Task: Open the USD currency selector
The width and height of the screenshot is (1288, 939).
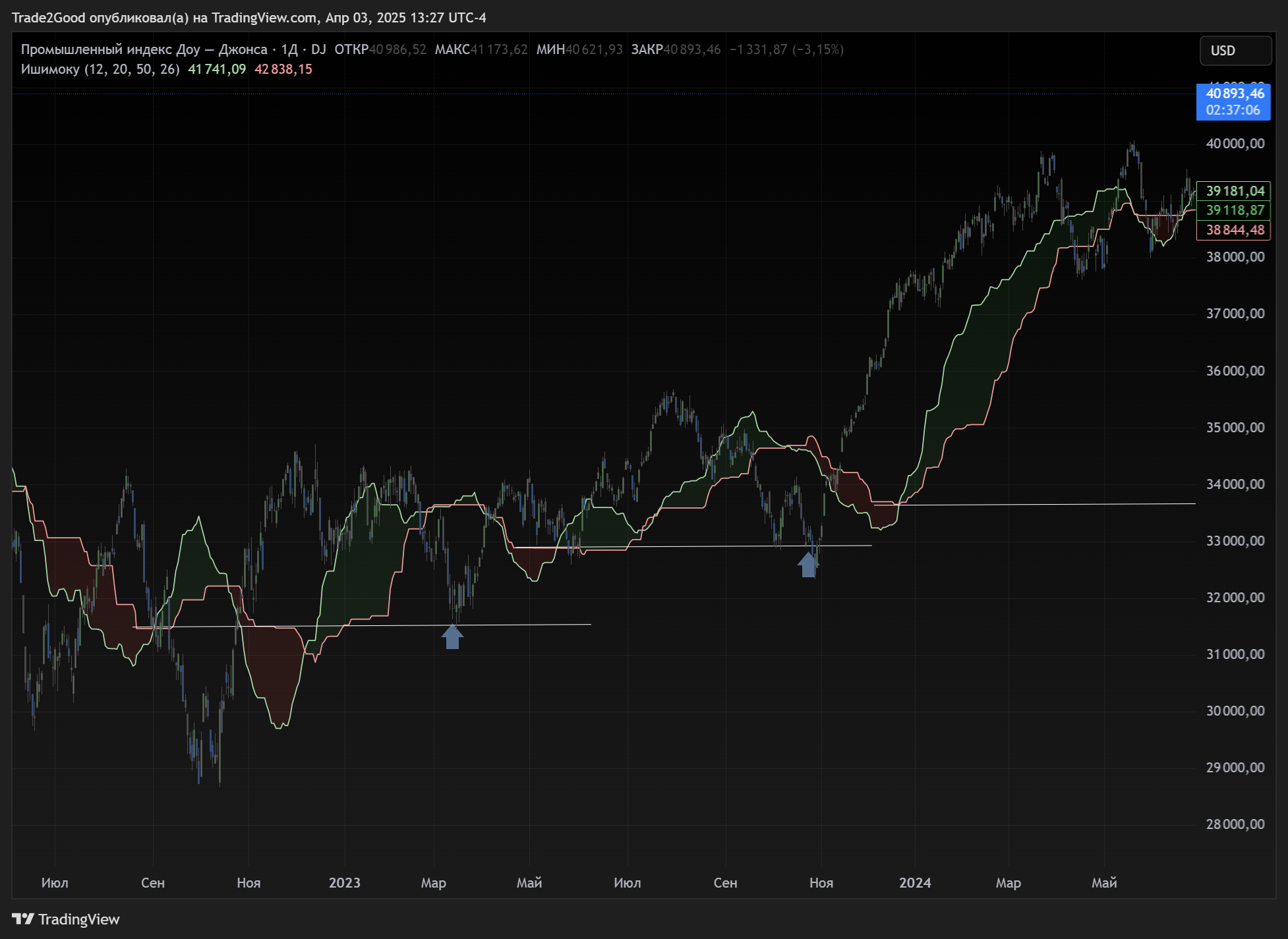Action: tap(1235, 51)
